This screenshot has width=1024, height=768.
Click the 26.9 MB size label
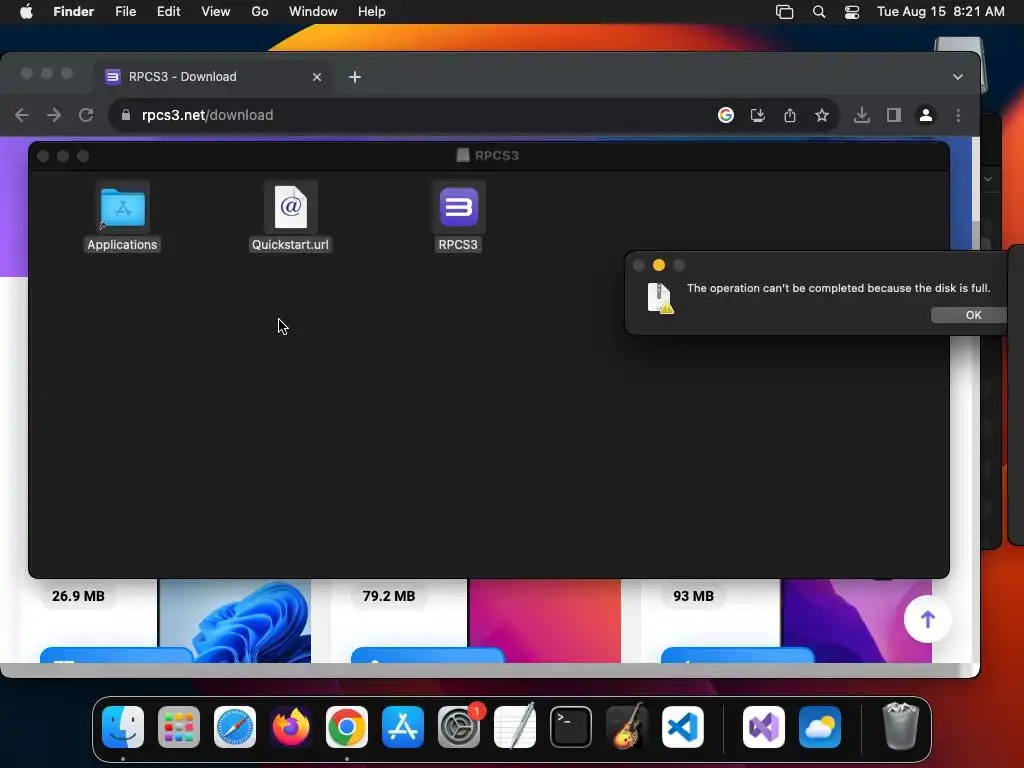coord(78,596)
